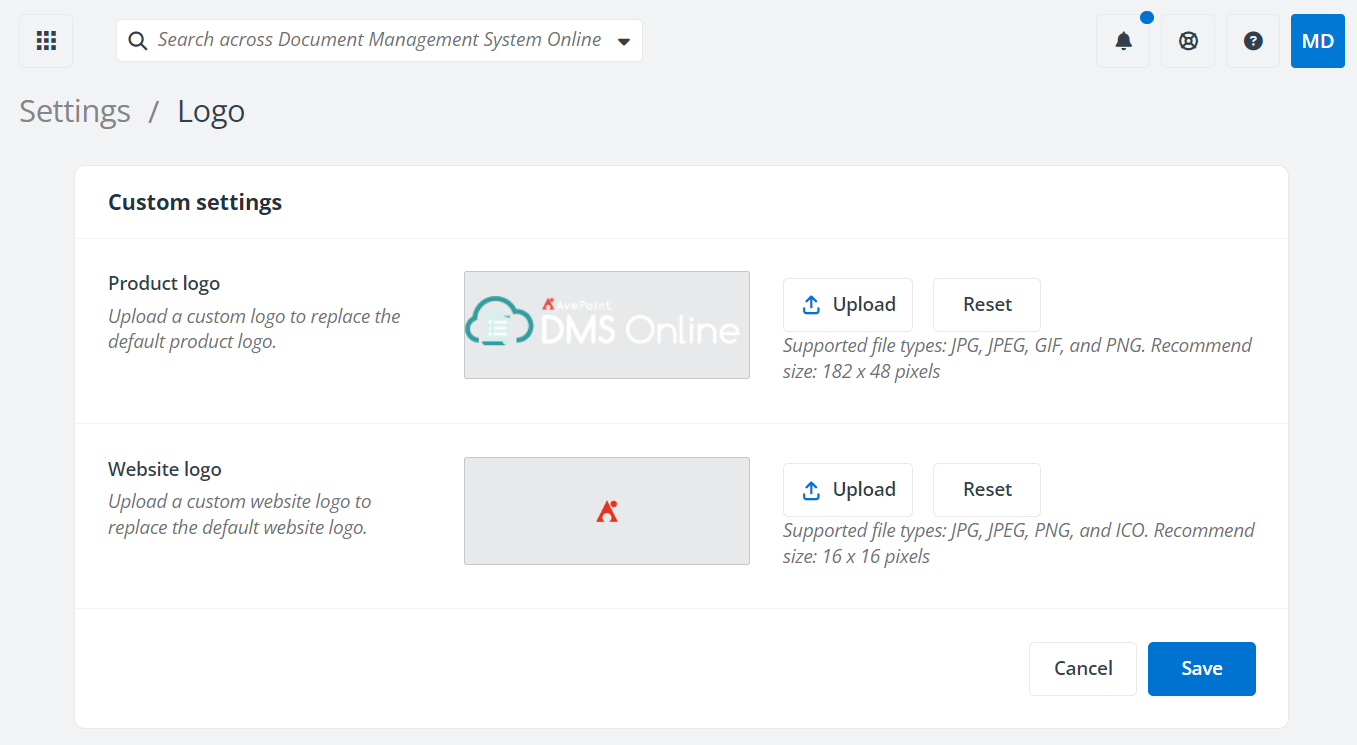
Task: Click the notifications bell icon
Action: (1122, 41)
